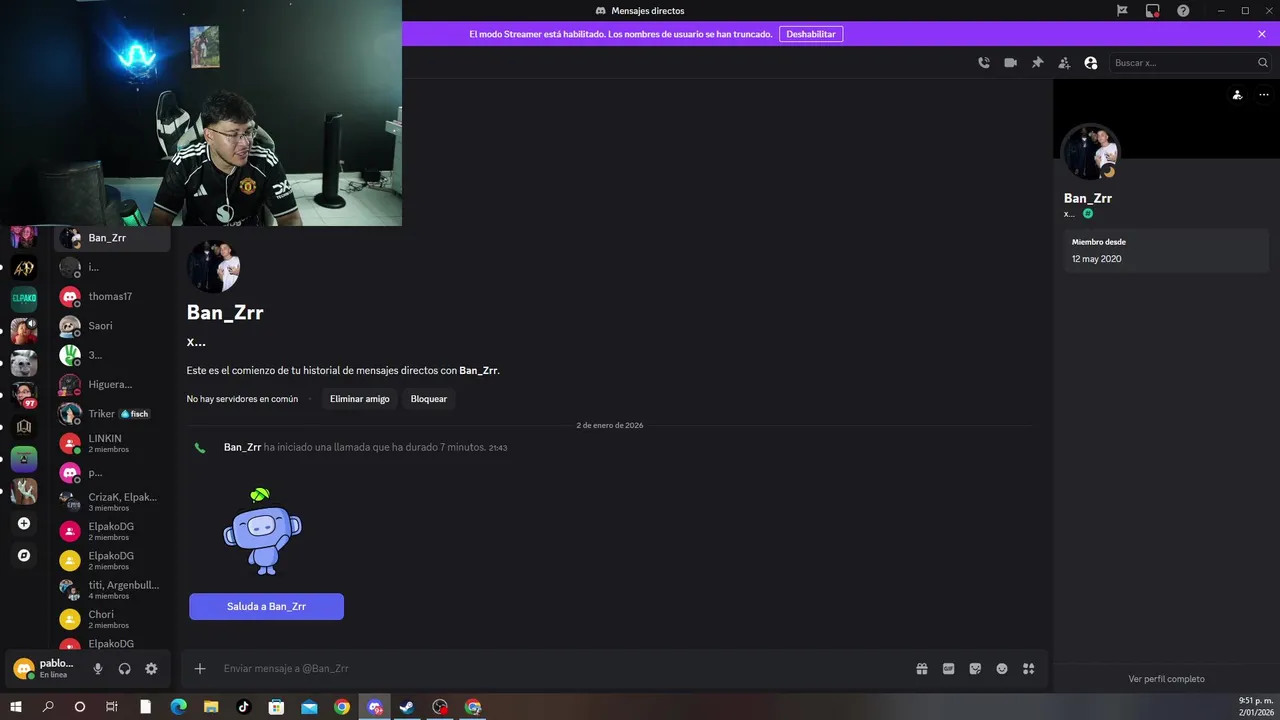
Task: Open user settings gear icon
Action: tap(151, 669)
